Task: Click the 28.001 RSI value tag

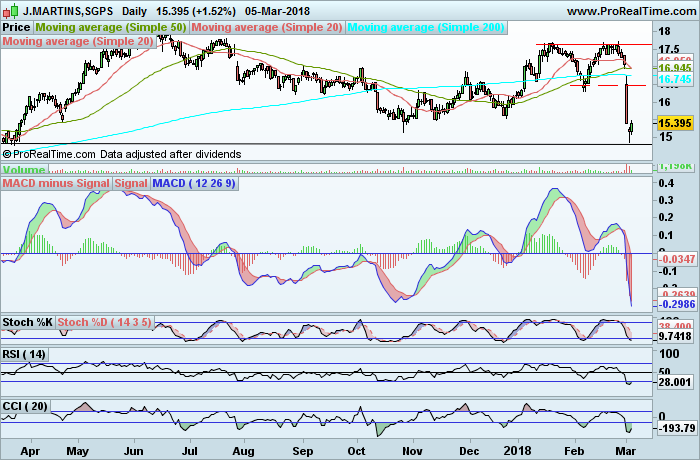Action: [x=675, y=382]
